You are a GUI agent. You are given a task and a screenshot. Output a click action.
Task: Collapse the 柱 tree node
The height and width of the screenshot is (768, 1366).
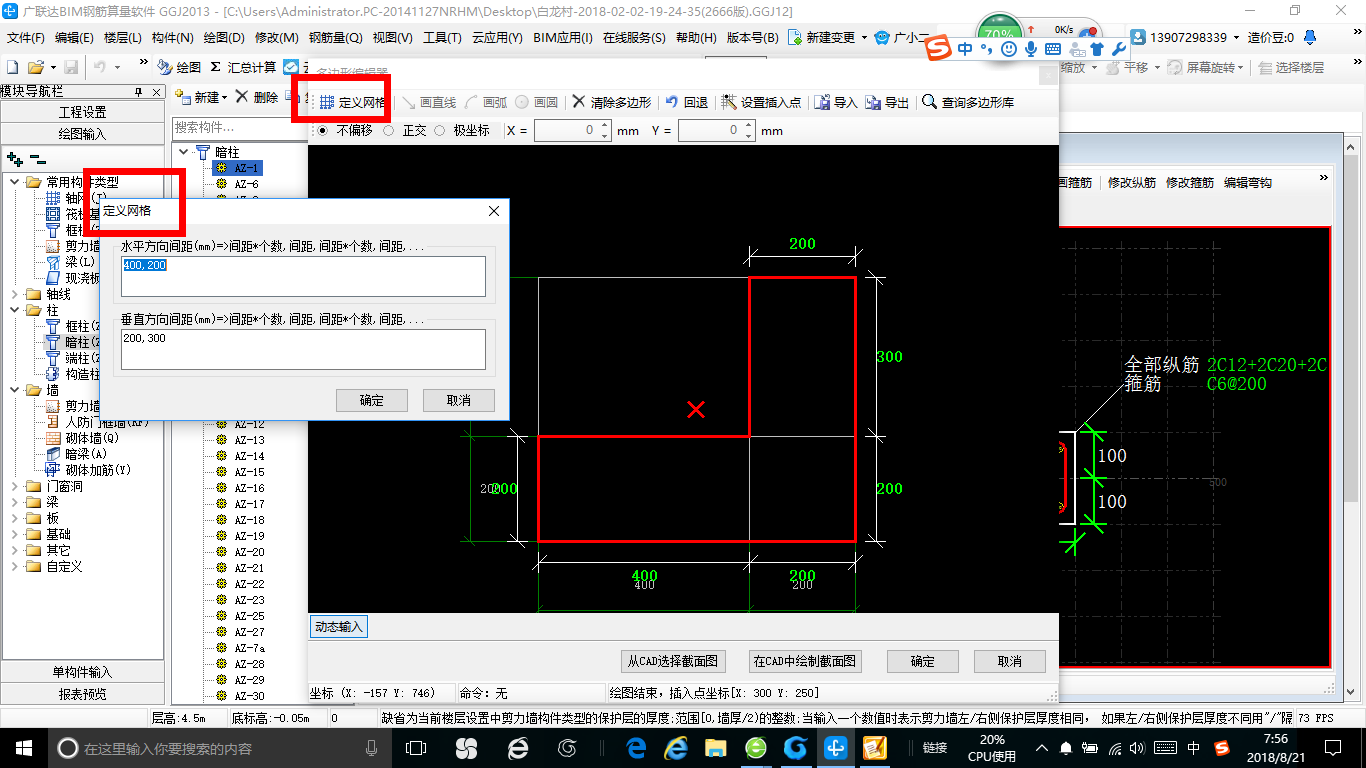click(15, 310)
